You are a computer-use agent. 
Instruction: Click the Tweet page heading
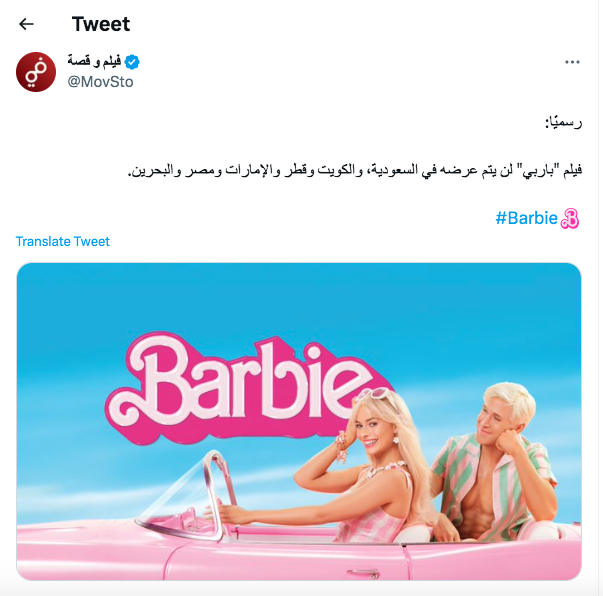[x=101, y=24]
